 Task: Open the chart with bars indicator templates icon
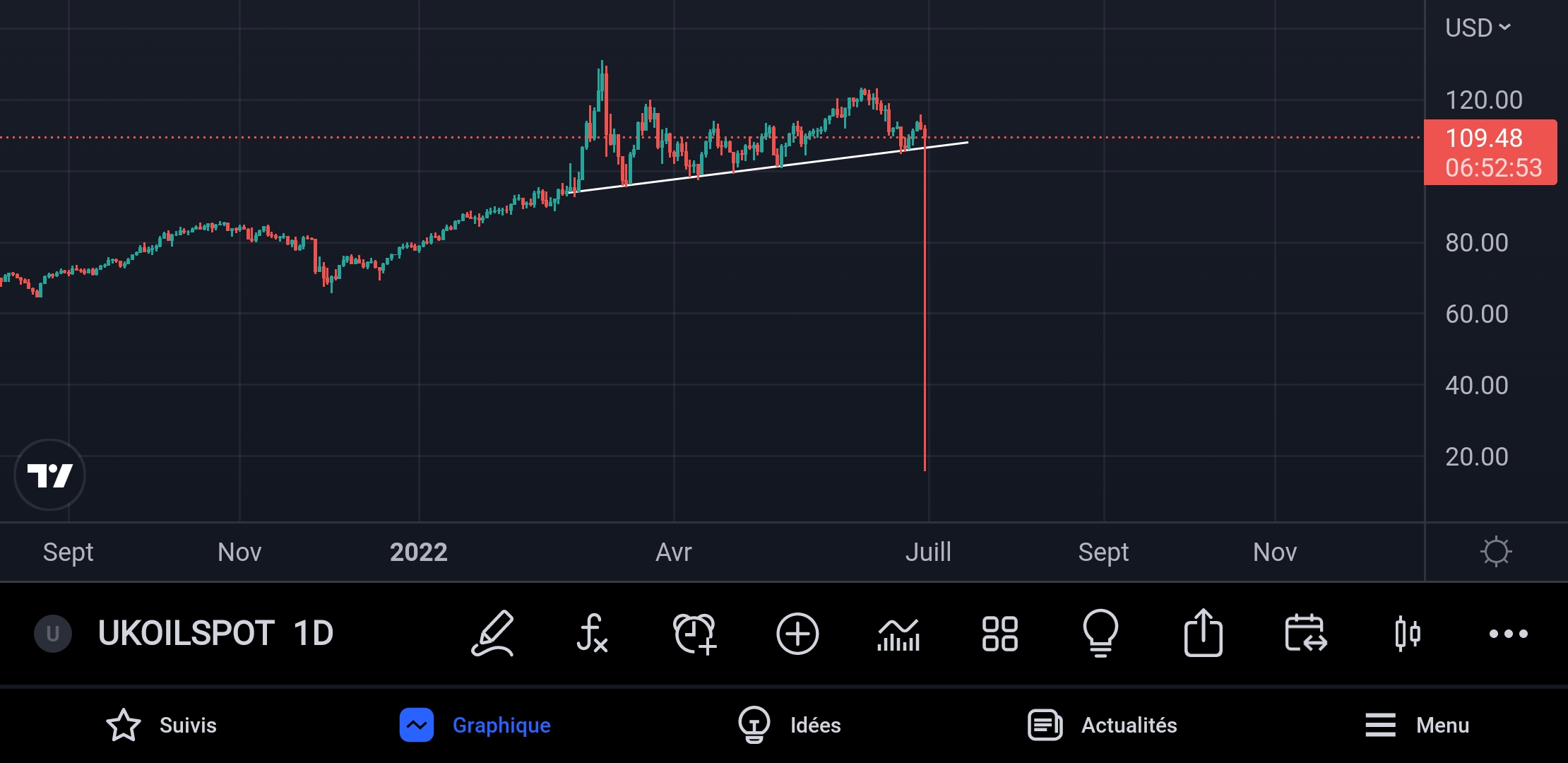pos(898,633)
